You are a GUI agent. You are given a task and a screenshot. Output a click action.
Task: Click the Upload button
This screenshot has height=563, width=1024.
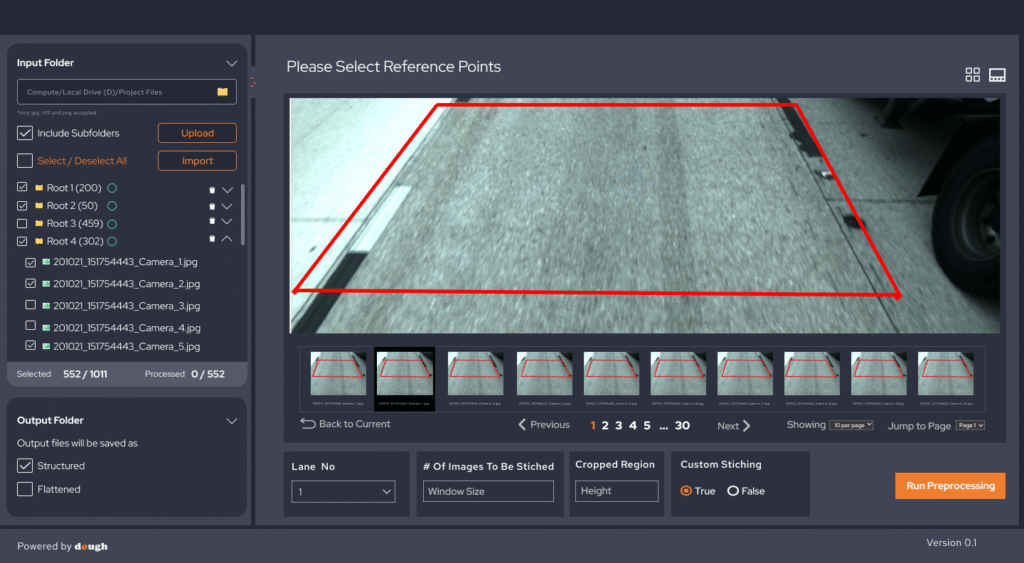pos(197,133)
